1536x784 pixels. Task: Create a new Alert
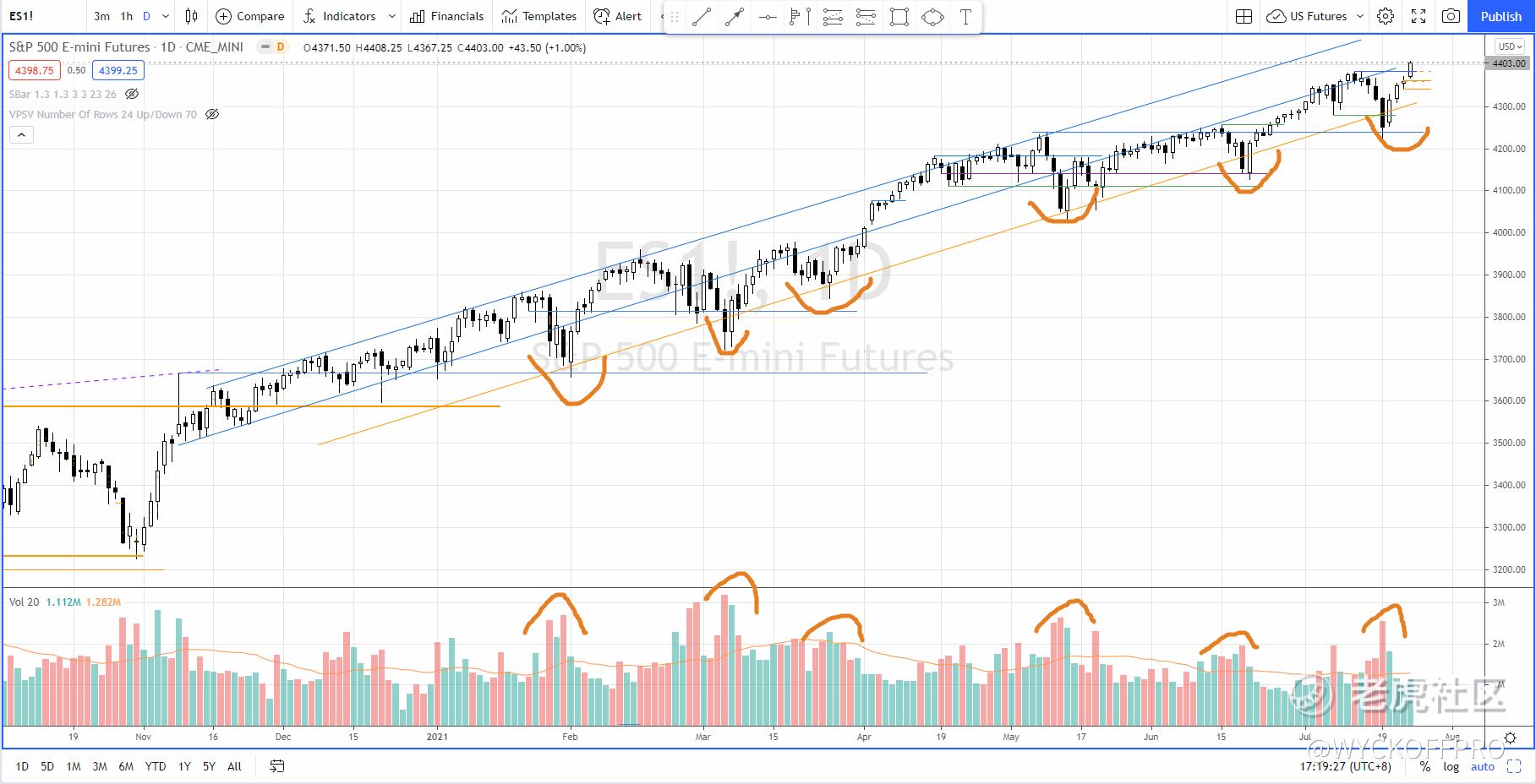click(x=618, y=16)
